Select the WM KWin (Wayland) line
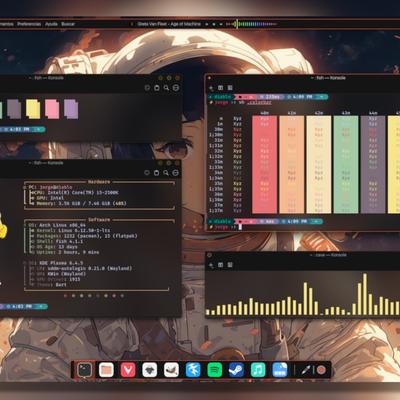 [x=57, y=274]
